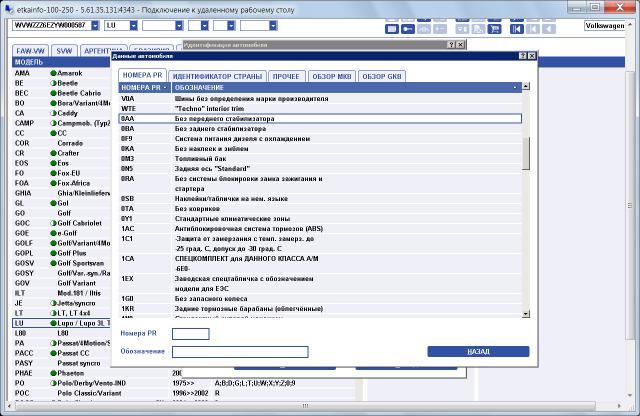Screen dimensions: 640x416
Task: Select the 0N5 Задняя ось "Standard" row
Action: coord(320,169)
